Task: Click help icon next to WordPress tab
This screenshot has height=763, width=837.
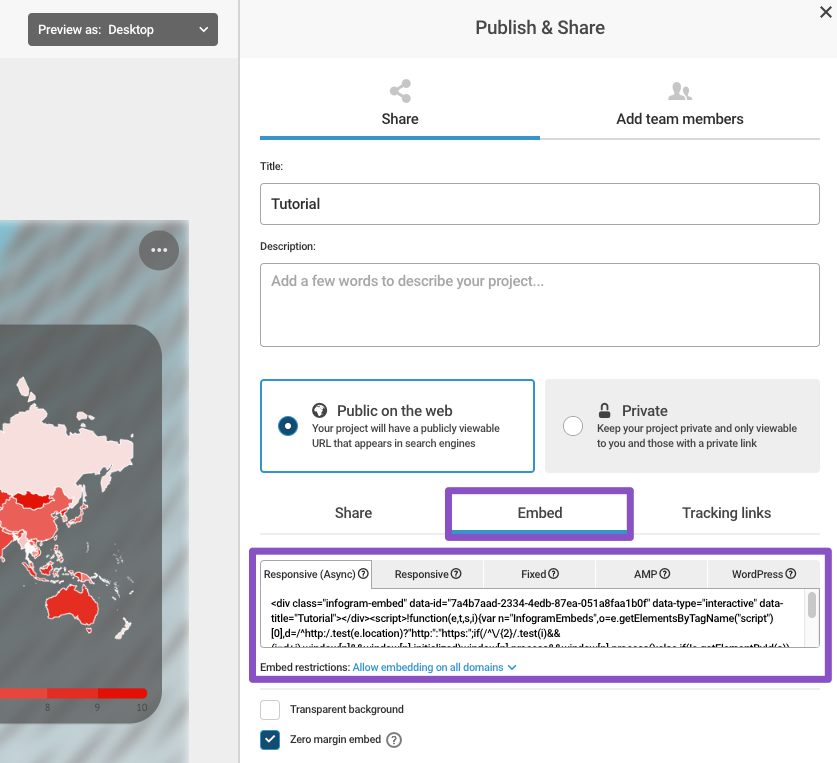Action: [x=791, y=574]
